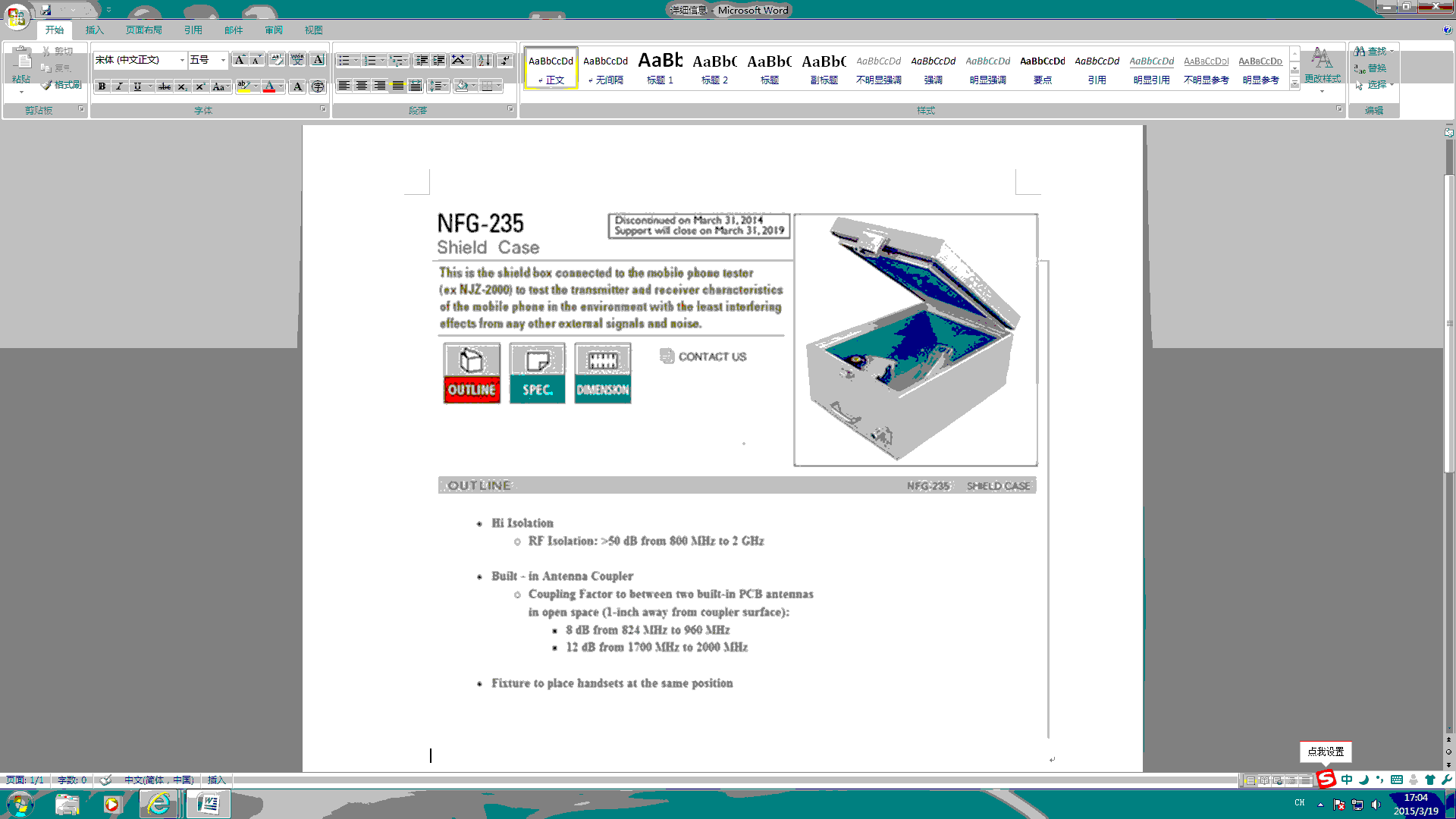Apply yellow text highlight color

click(x=243, y=86)
